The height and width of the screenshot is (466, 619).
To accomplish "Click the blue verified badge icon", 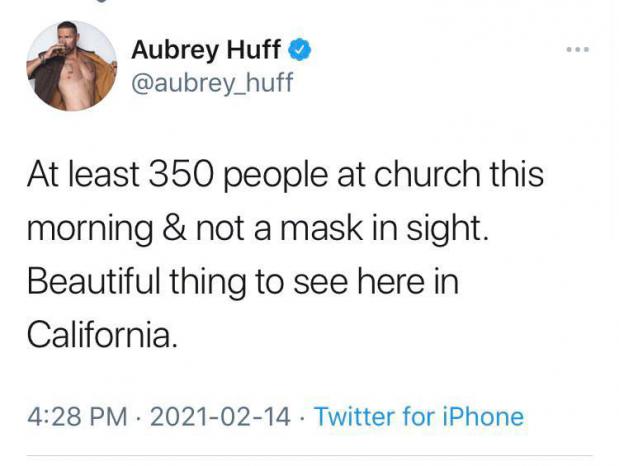I will 300,49.
